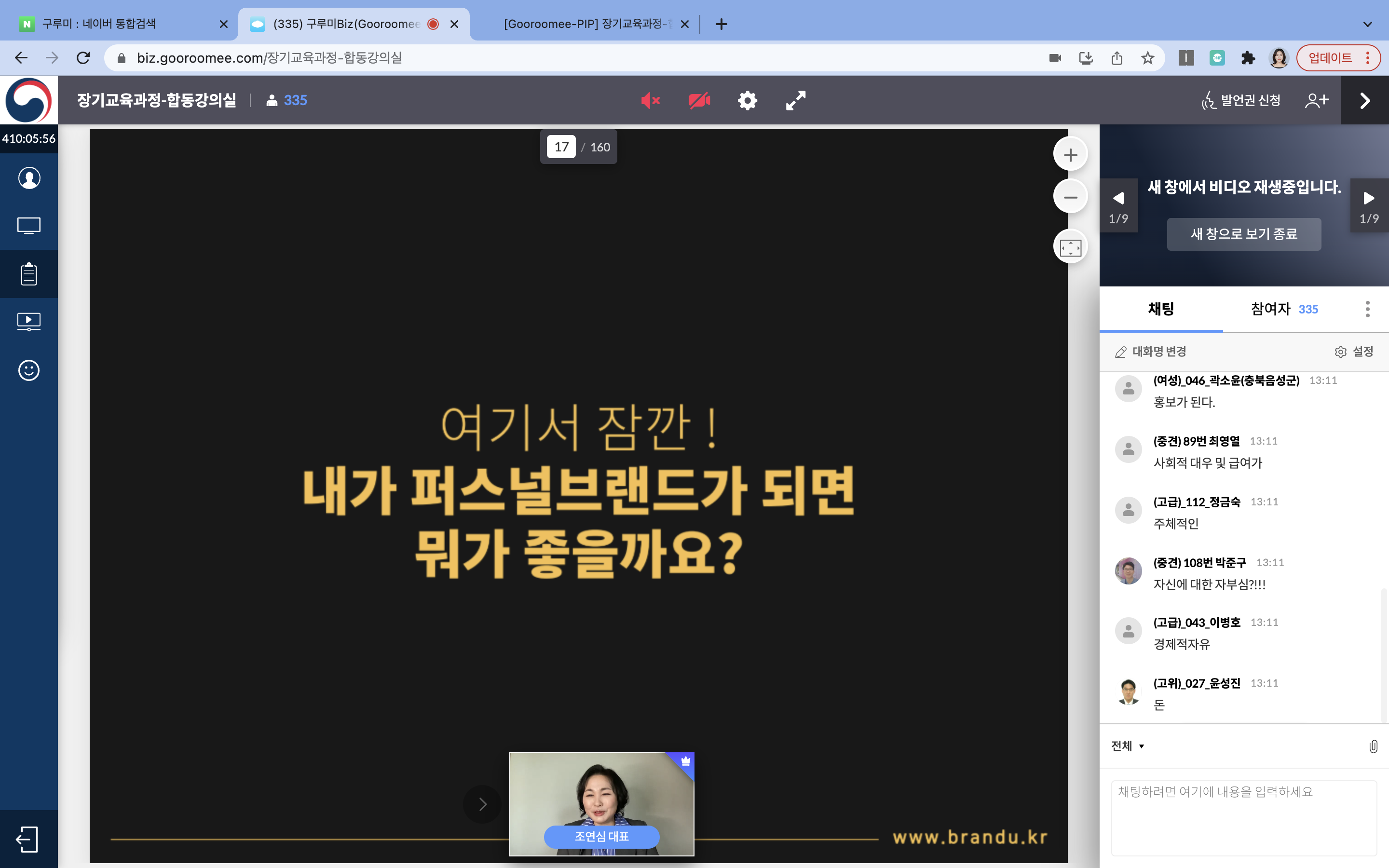Open the three-dot menu beside 참여자
Screen dimensions: 1389x868
(x=1367, y=309)
